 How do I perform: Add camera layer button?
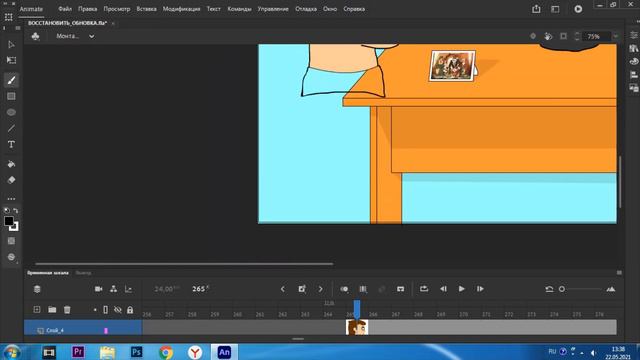pos(98,289)
